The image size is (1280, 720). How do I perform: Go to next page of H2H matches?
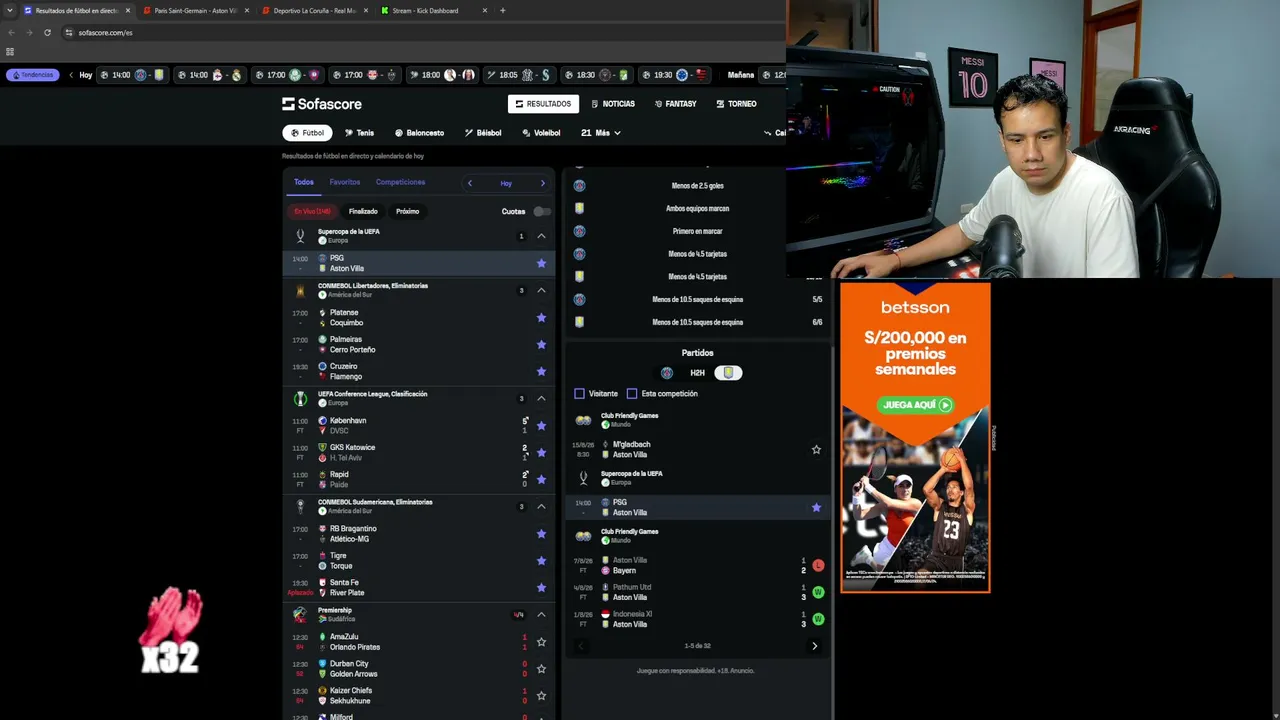click(814, 646)
